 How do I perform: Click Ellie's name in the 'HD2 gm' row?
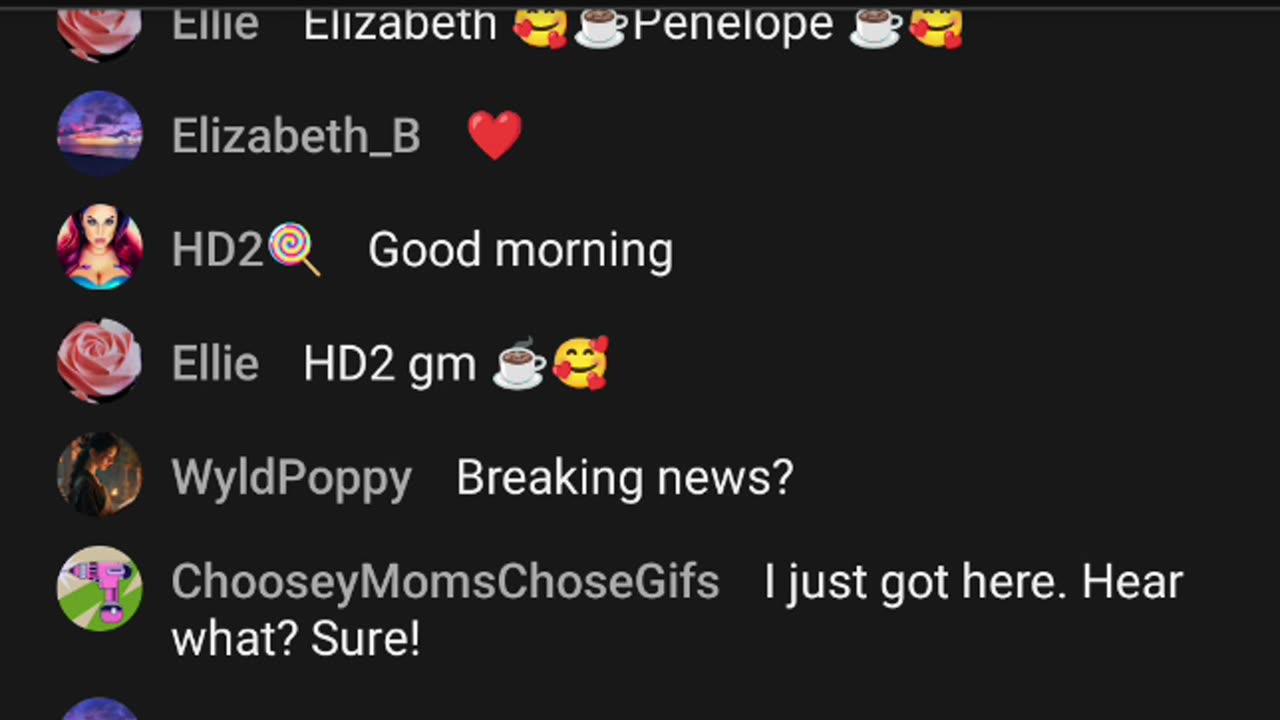tap(215, 363)
